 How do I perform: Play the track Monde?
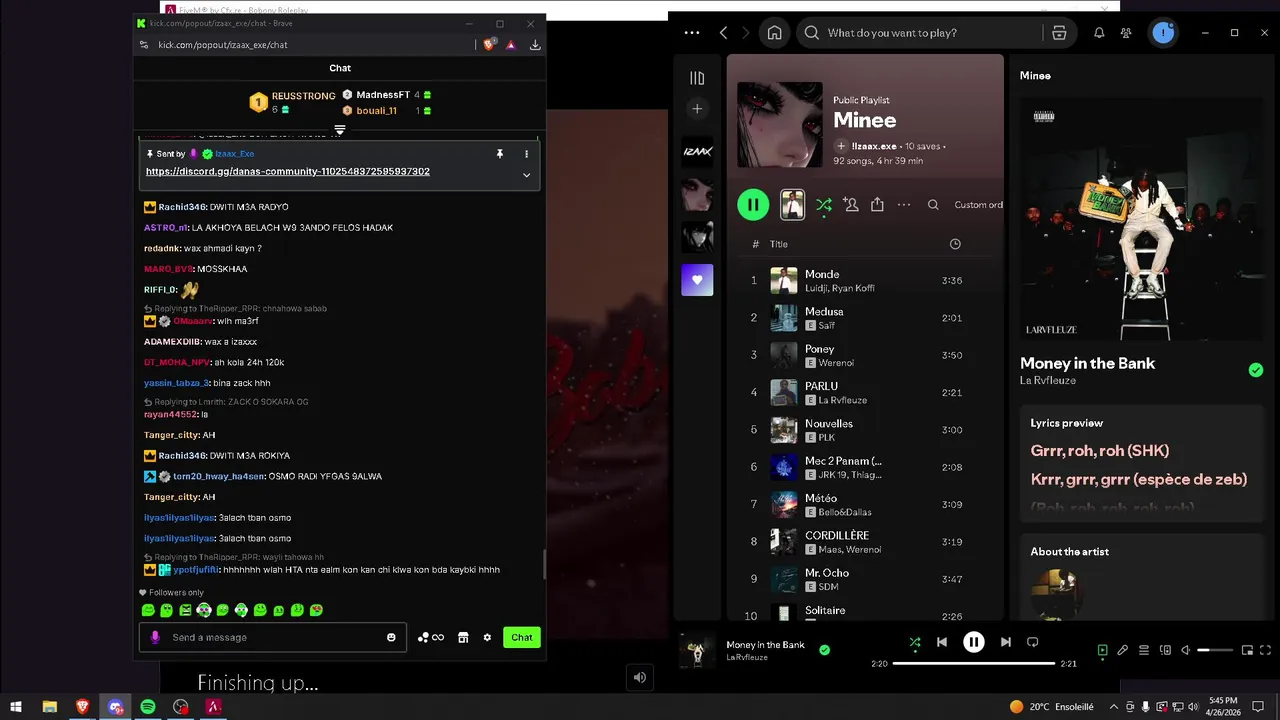[867, 280]
